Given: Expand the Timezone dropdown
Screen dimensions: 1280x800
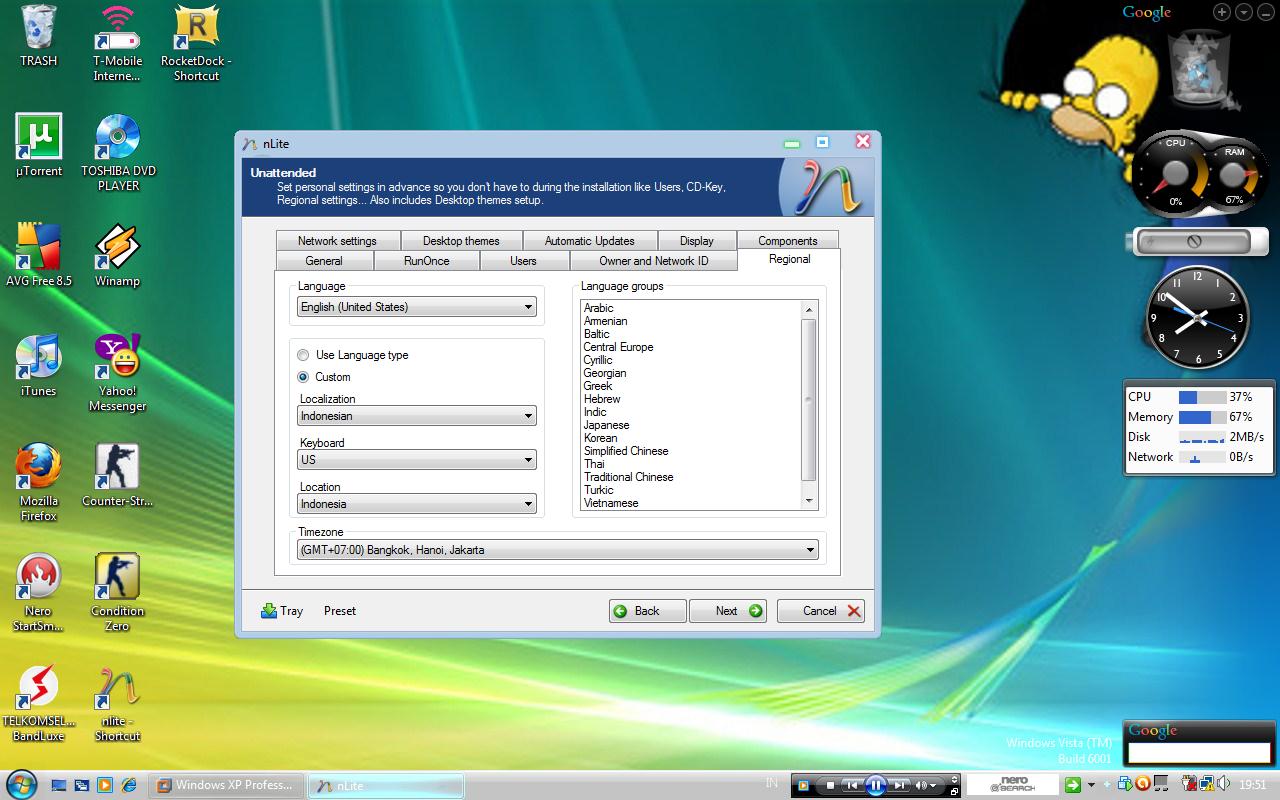Looking at the screenshot, I should click(557, 550).
